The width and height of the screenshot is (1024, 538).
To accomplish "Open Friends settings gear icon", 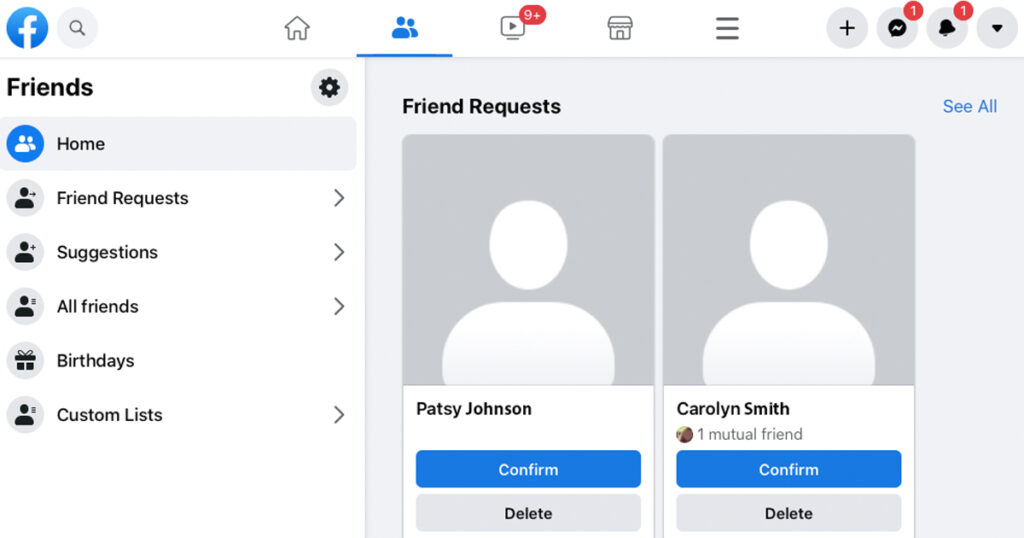I will (329, 88).
